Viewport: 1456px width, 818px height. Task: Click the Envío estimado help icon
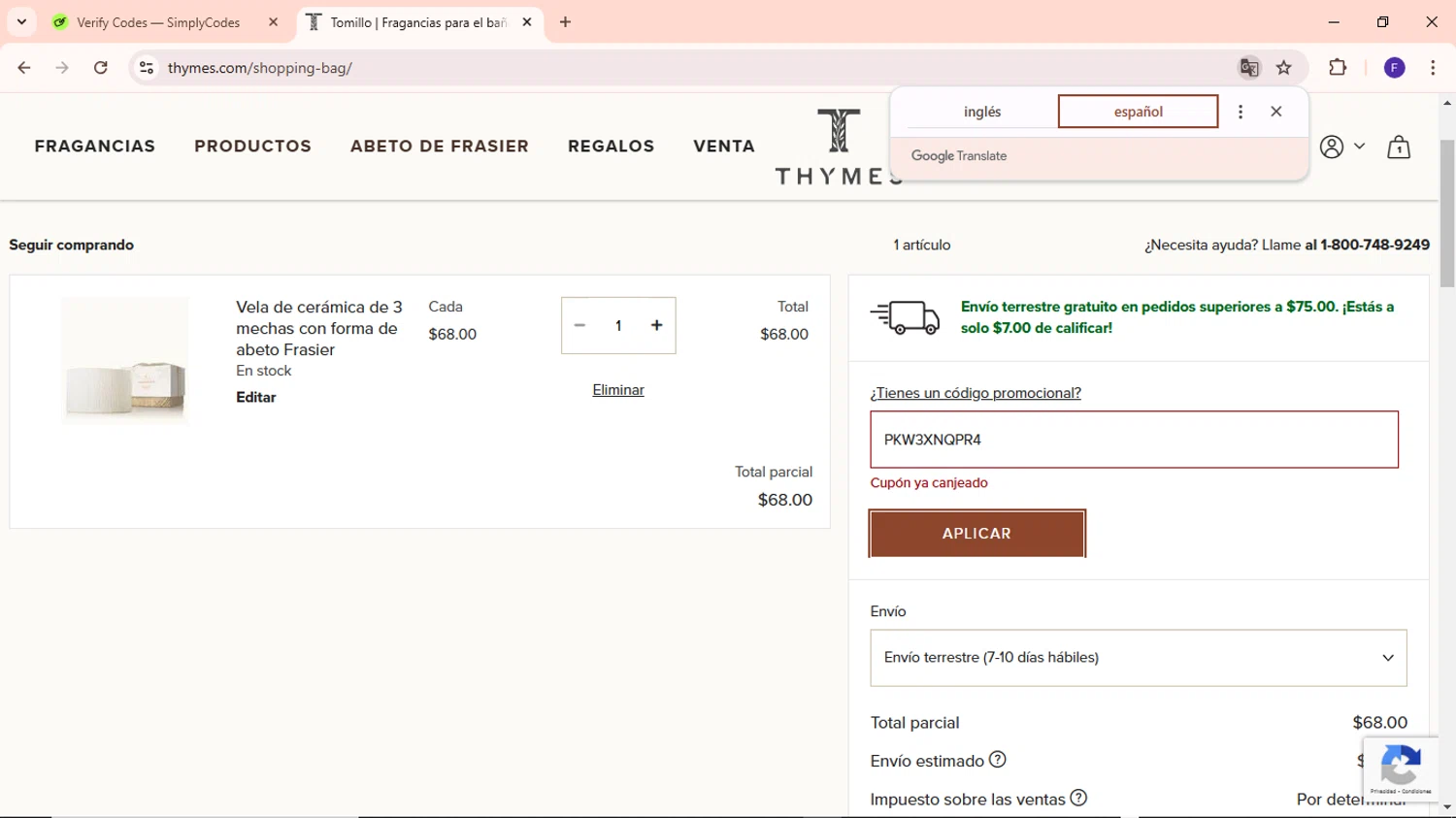click(x=998, y=760)
